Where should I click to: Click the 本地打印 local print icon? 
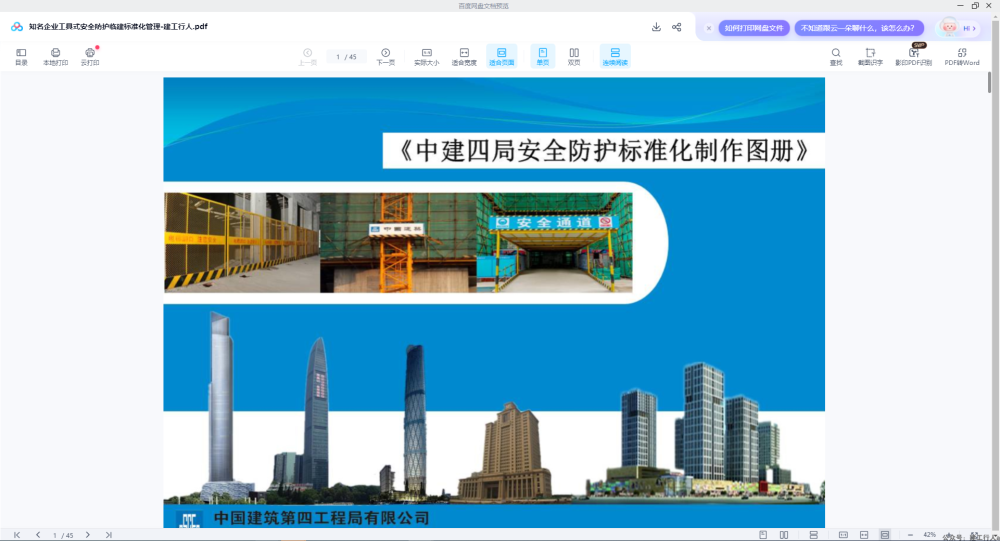(55, 56)
